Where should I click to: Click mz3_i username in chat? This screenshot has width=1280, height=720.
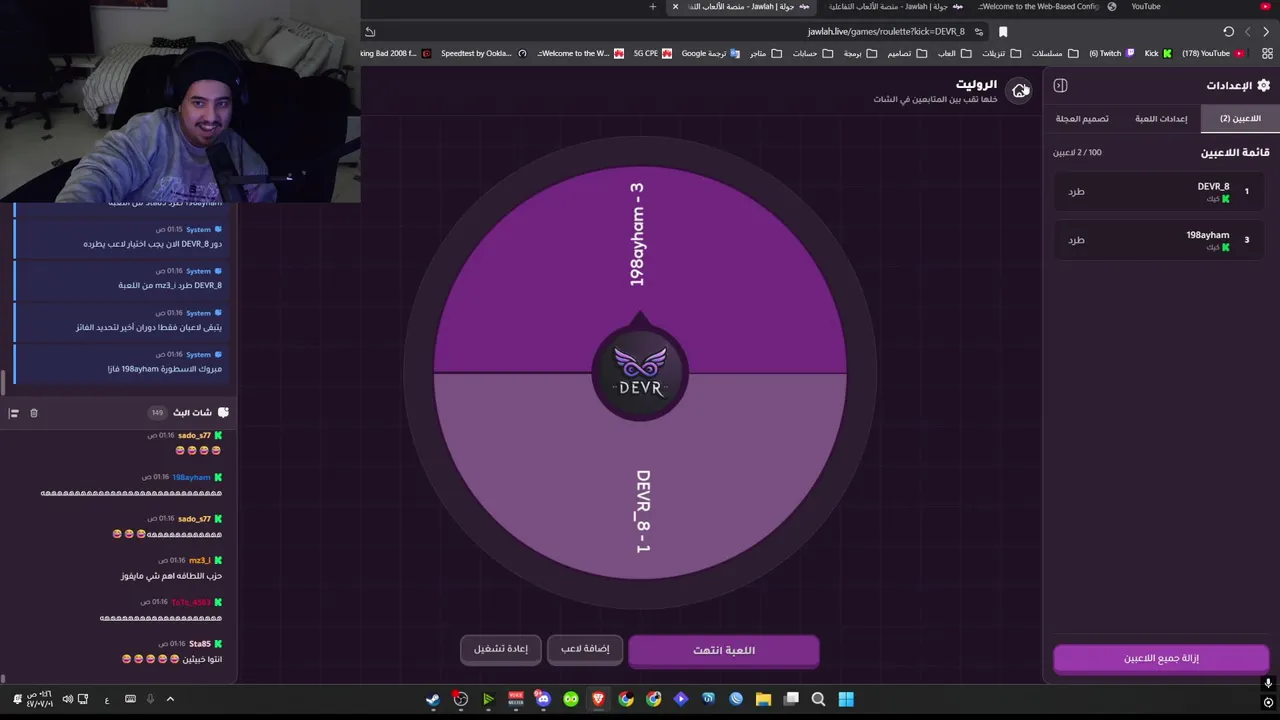pos(199,561)
